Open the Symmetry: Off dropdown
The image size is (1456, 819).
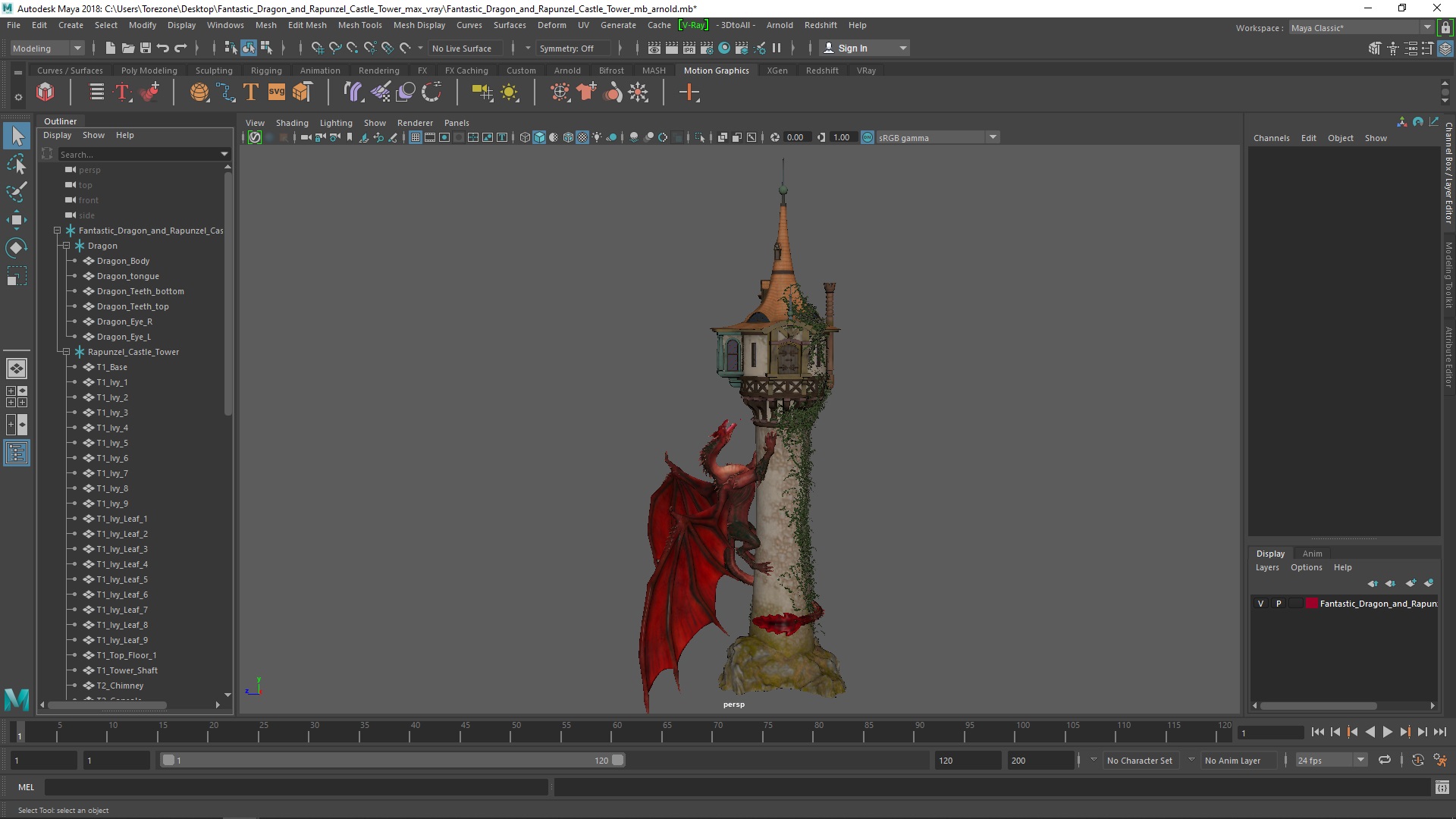[573, 48]
